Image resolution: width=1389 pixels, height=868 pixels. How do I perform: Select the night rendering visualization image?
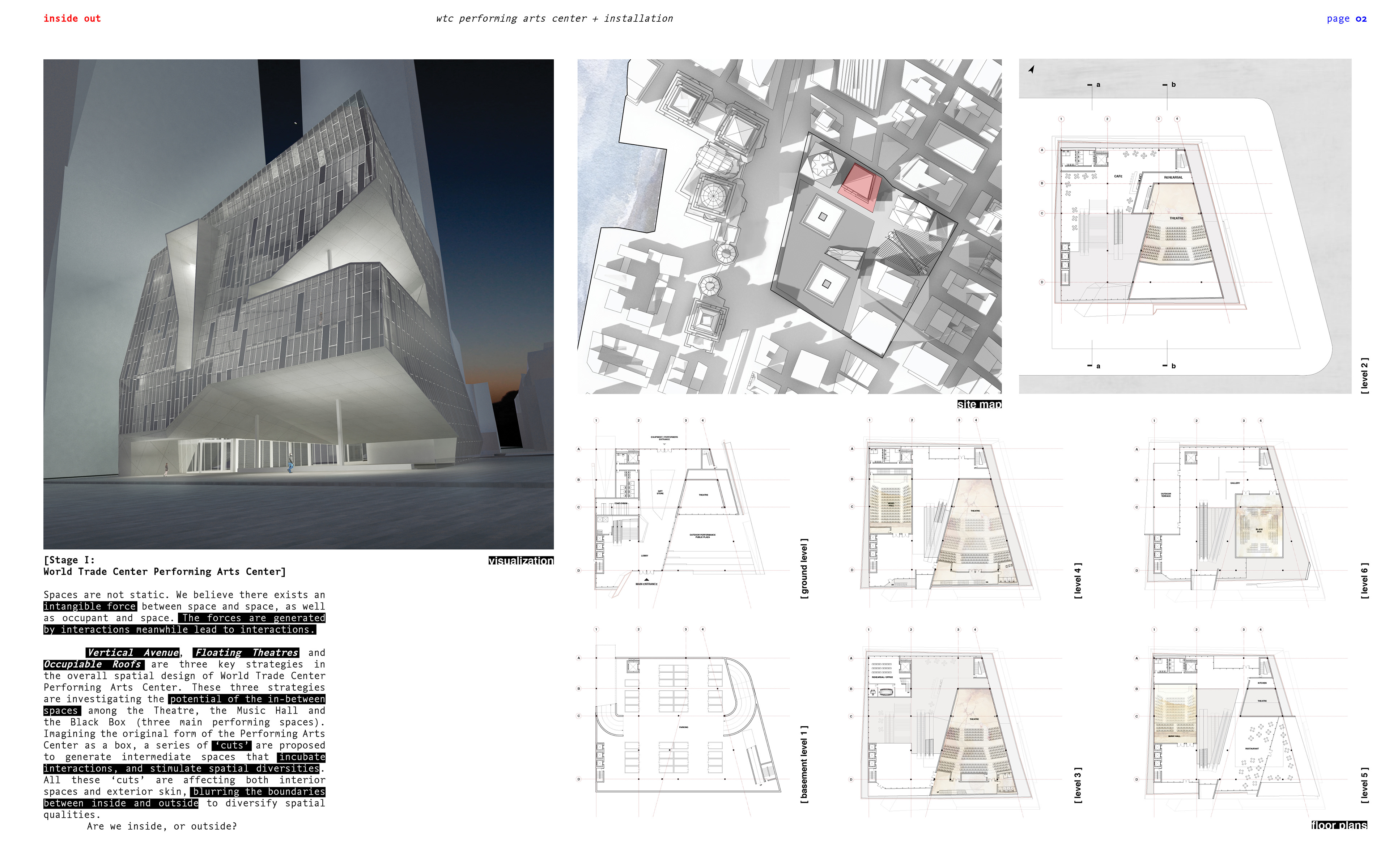(x=298, y=304)
